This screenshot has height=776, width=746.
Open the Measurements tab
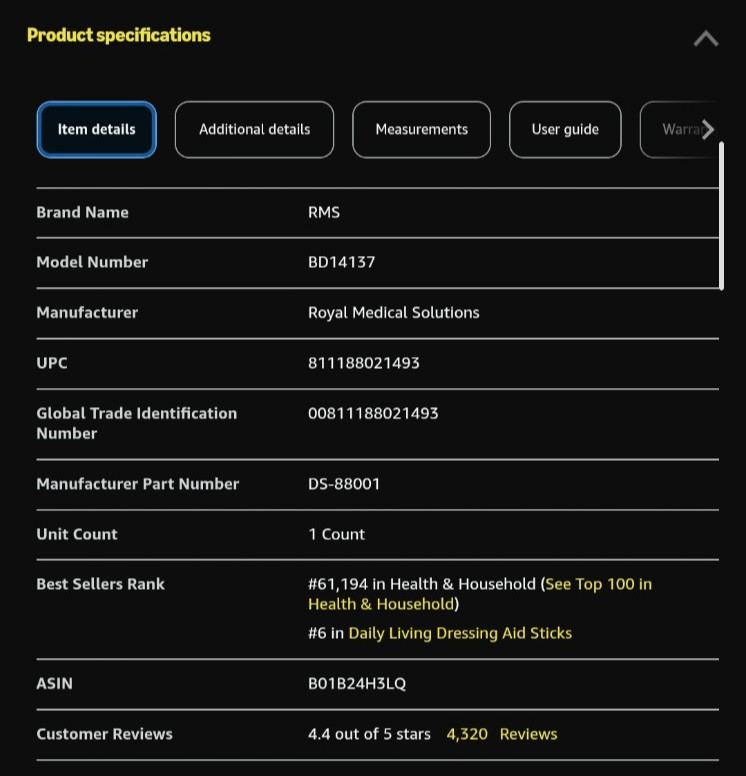pos(421,130)
